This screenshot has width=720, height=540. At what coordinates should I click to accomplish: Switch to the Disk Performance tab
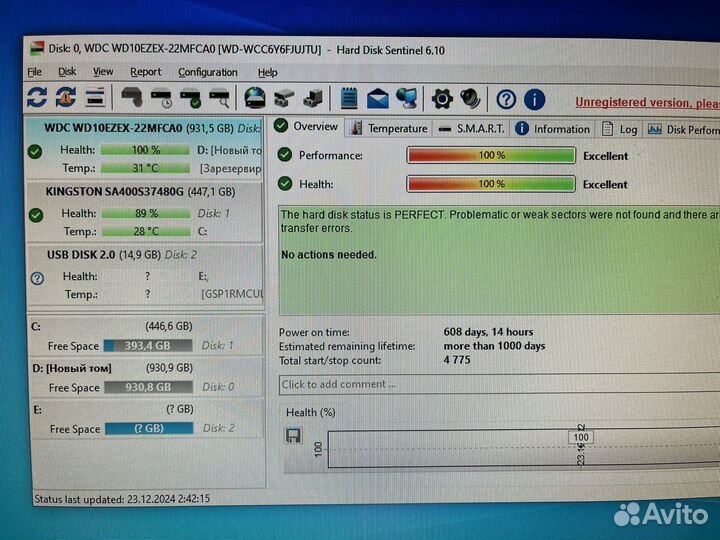[x=682, y=130]
